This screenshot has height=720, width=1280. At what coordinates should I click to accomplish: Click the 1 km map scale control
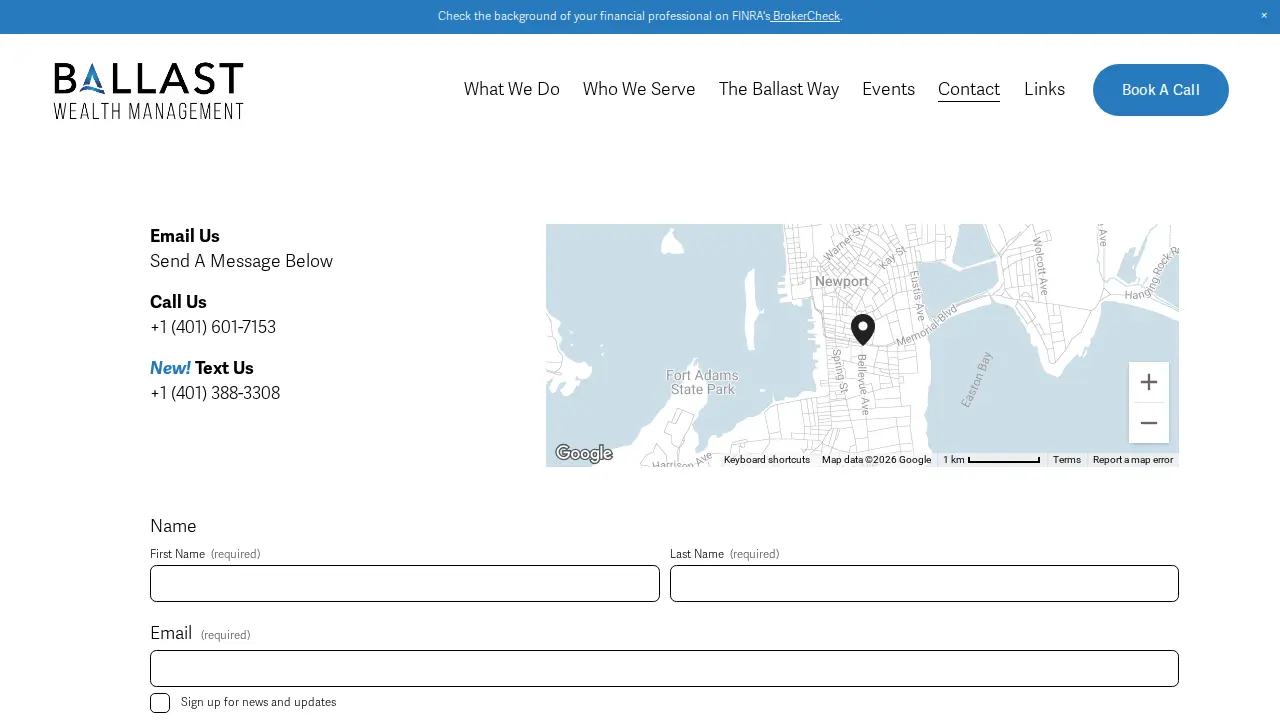991,460
